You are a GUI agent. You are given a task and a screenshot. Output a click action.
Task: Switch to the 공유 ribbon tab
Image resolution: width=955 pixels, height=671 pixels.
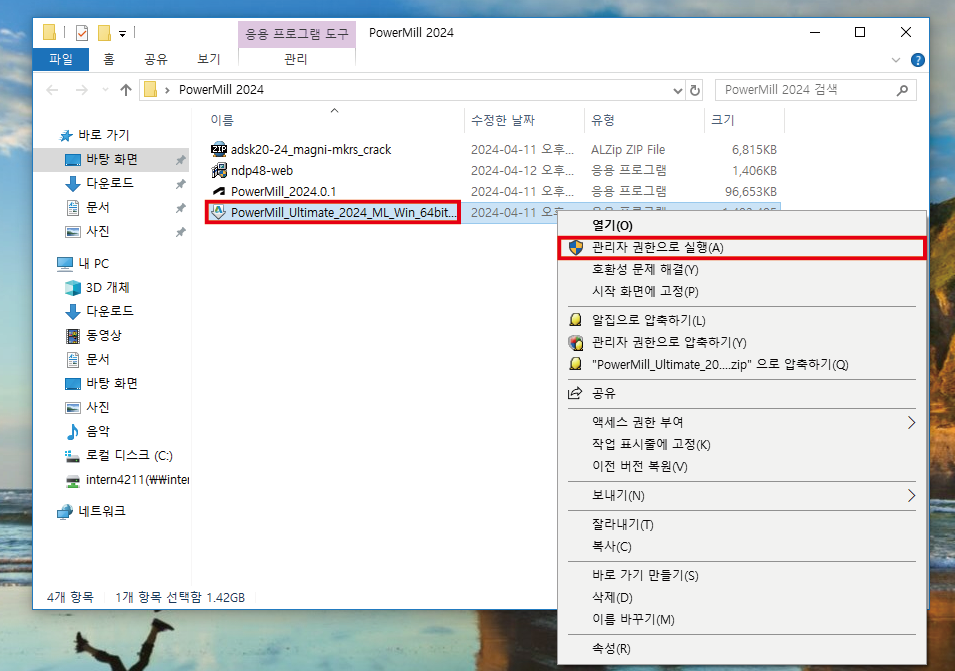pyautogui.click(x=155, y=59)
